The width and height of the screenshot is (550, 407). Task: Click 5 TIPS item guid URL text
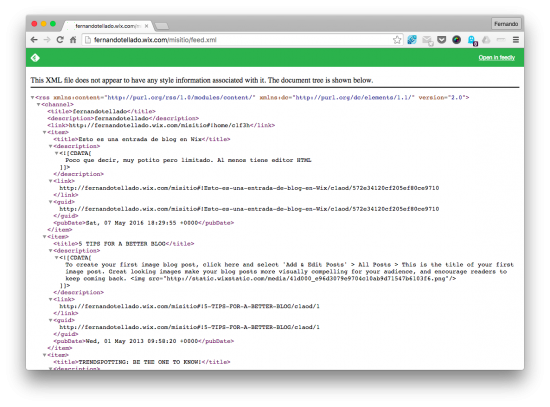(x=189, y=327)
